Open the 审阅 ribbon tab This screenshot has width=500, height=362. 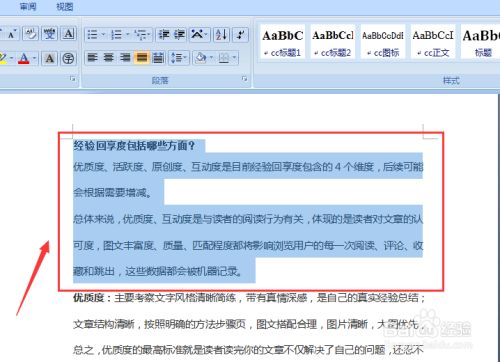pos(28,6)
